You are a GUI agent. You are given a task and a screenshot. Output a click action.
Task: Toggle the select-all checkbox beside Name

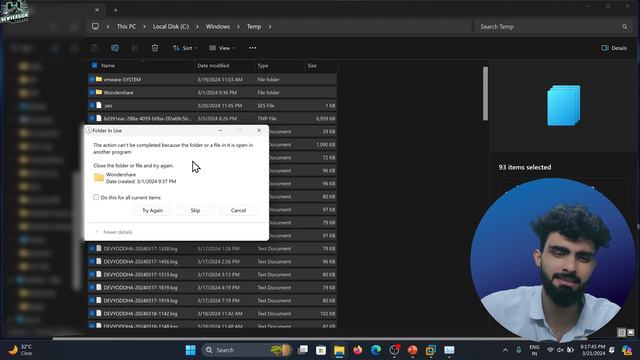pos(94,65)
